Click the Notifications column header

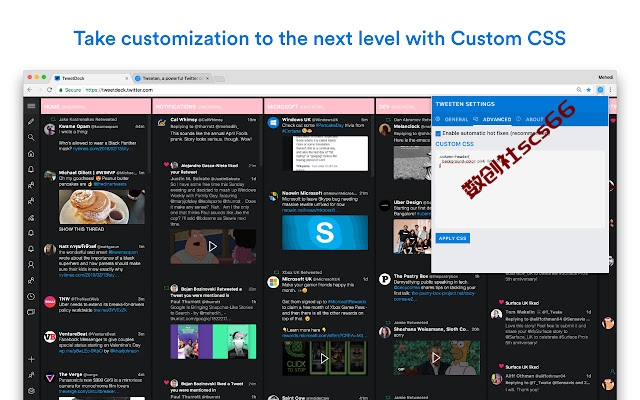[x=208, y=106]
